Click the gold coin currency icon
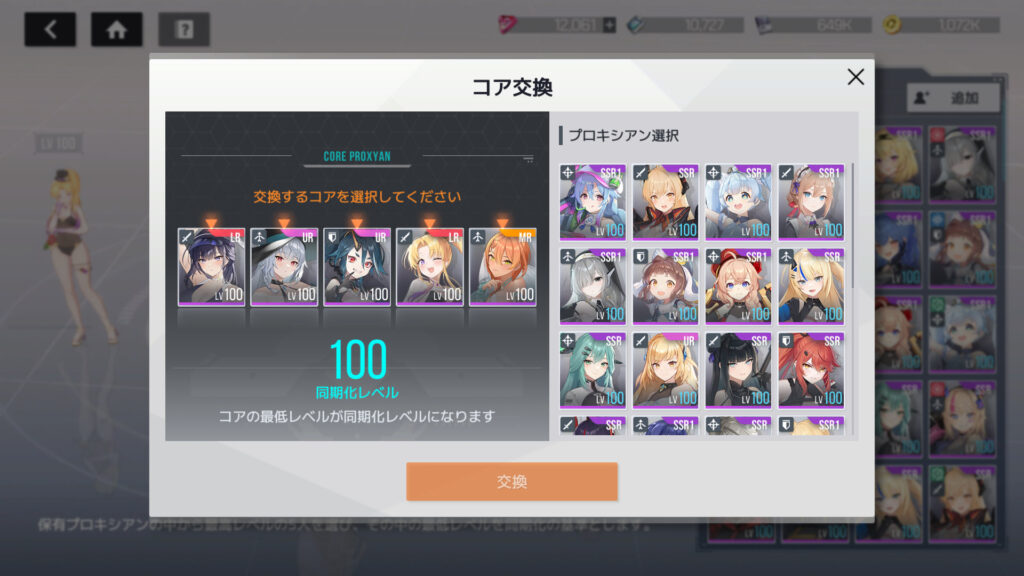Screen dimensions: 1024x576 (x=892, y=25)
